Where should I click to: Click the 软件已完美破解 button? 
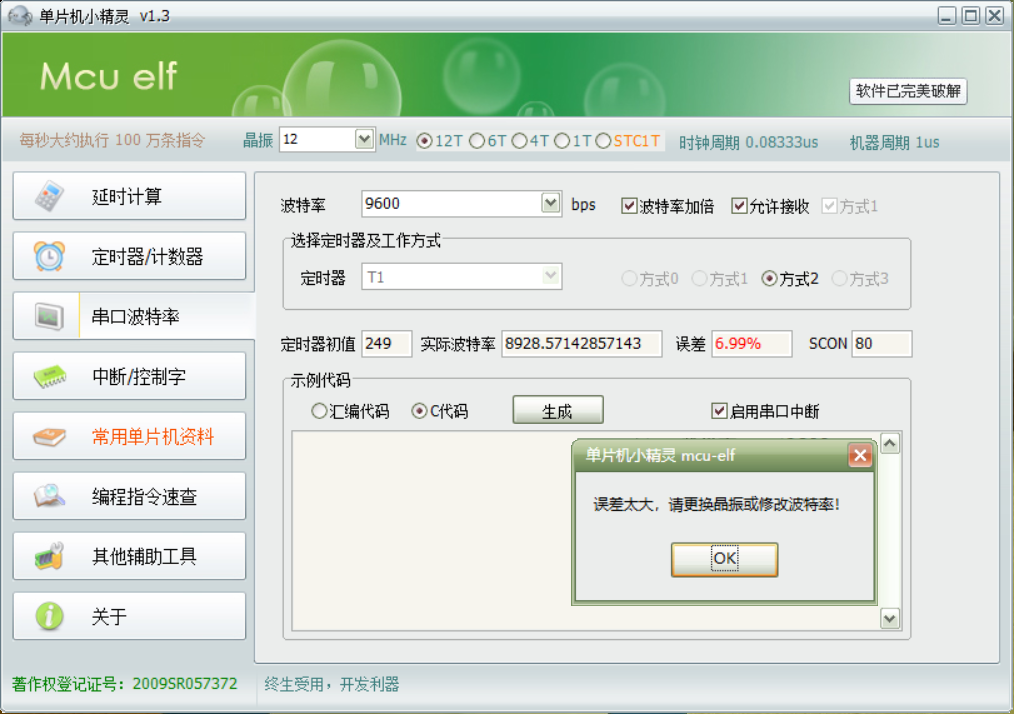(x=908, y=91)
